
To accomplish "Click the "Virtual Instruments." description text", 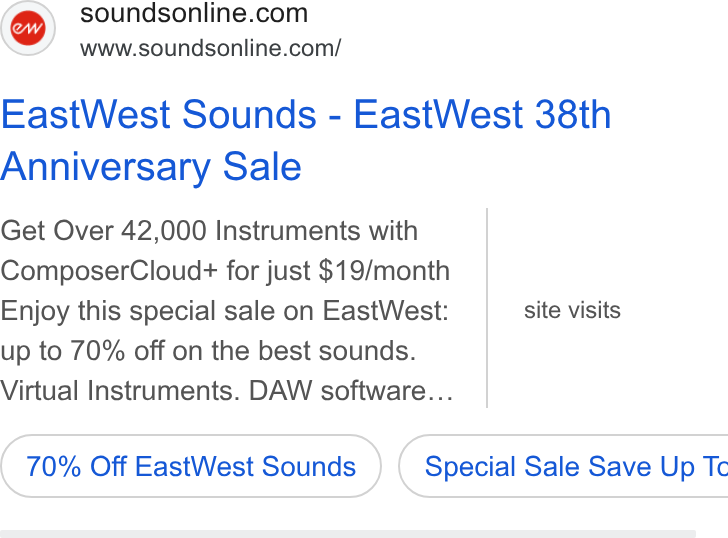I will (x=120, y=390).
